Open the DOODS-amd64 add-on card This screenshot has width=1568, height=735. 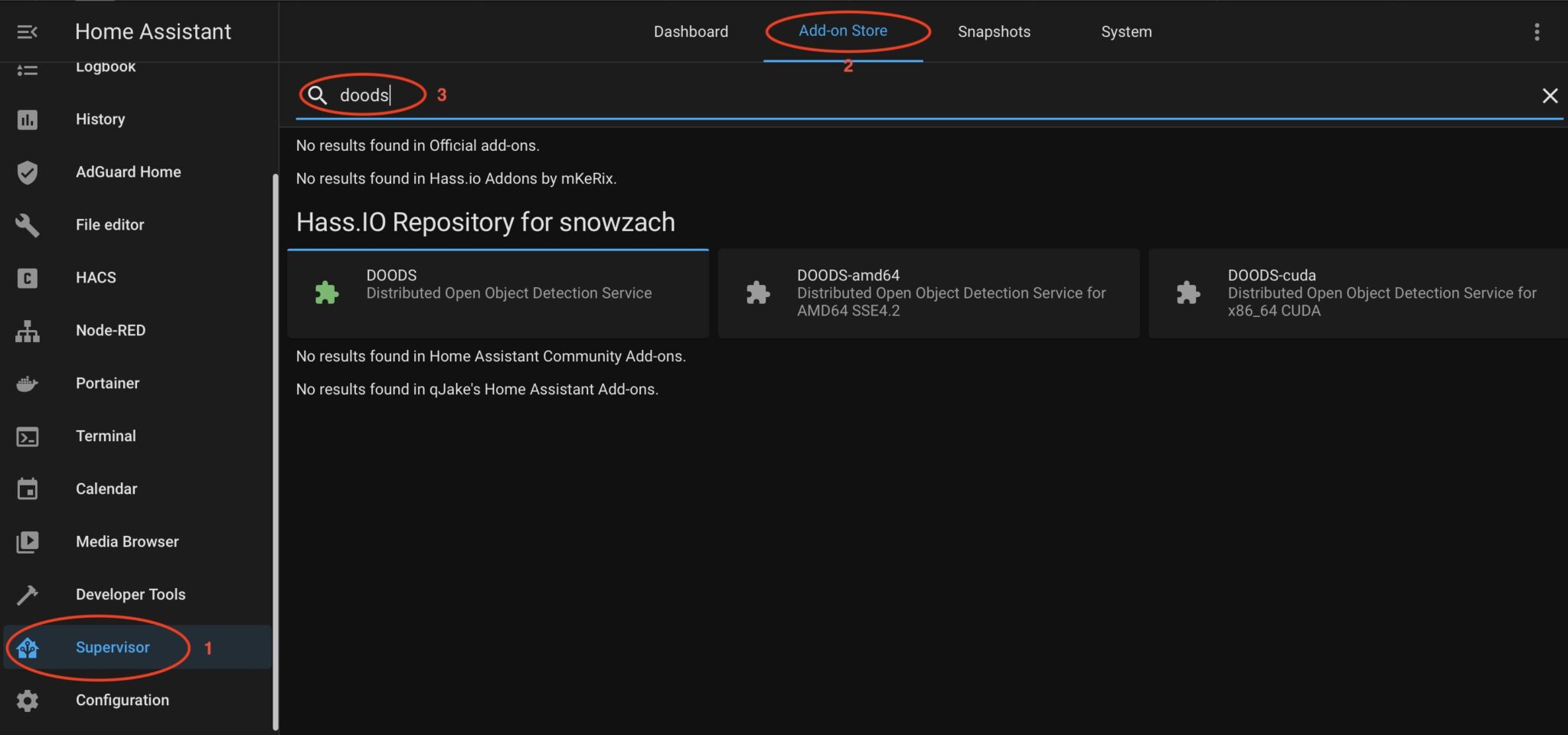(928, 293)
